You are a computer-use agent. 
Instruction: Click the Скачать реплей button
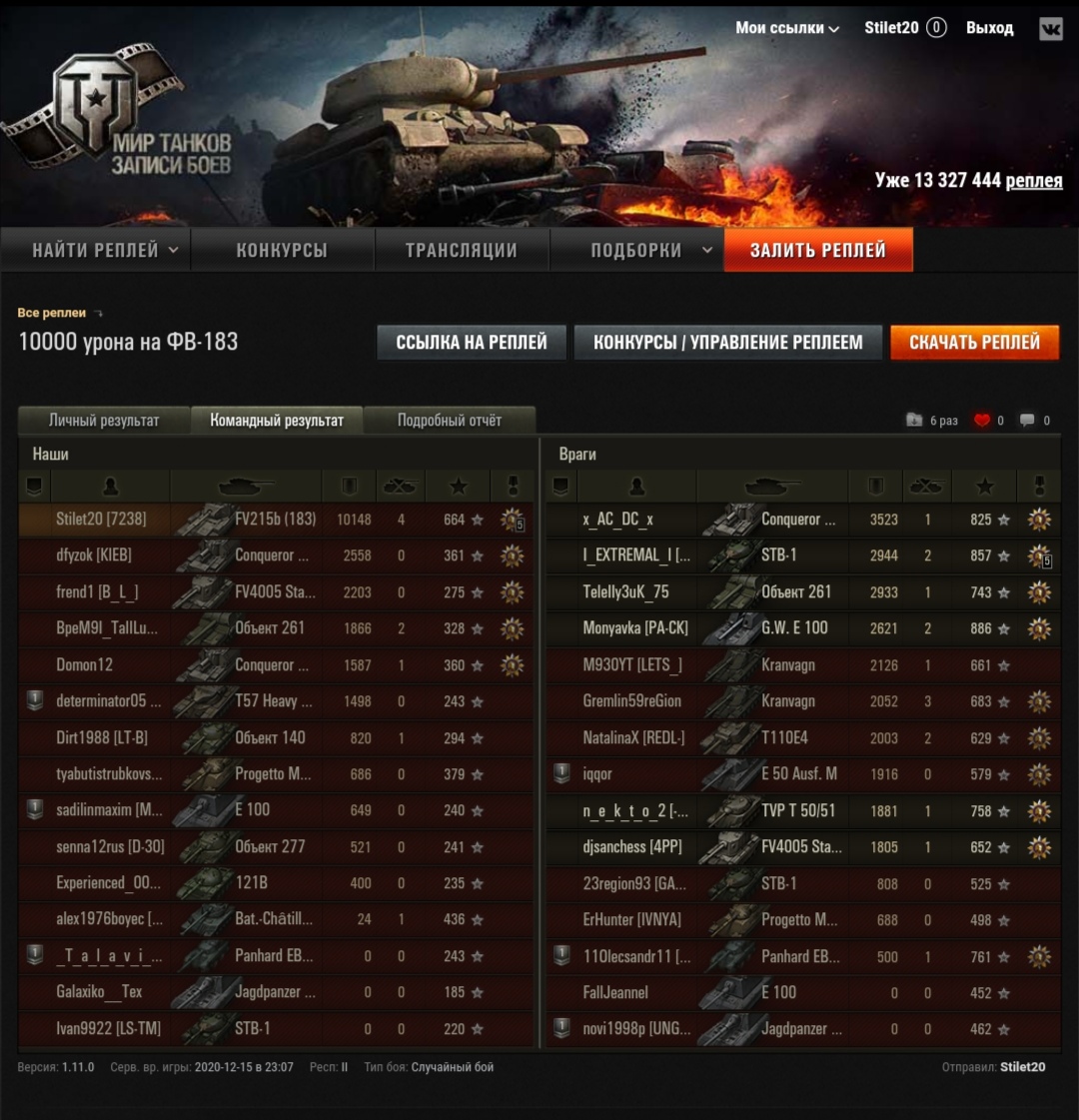pyautogui.click(x=975, y=342)
